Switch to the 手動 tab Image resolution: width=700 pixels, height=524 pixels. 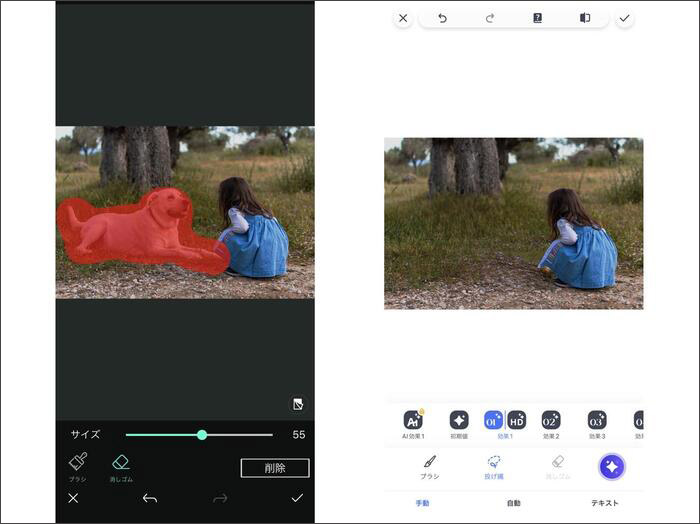pyautogui.click(x=422, y=503)
